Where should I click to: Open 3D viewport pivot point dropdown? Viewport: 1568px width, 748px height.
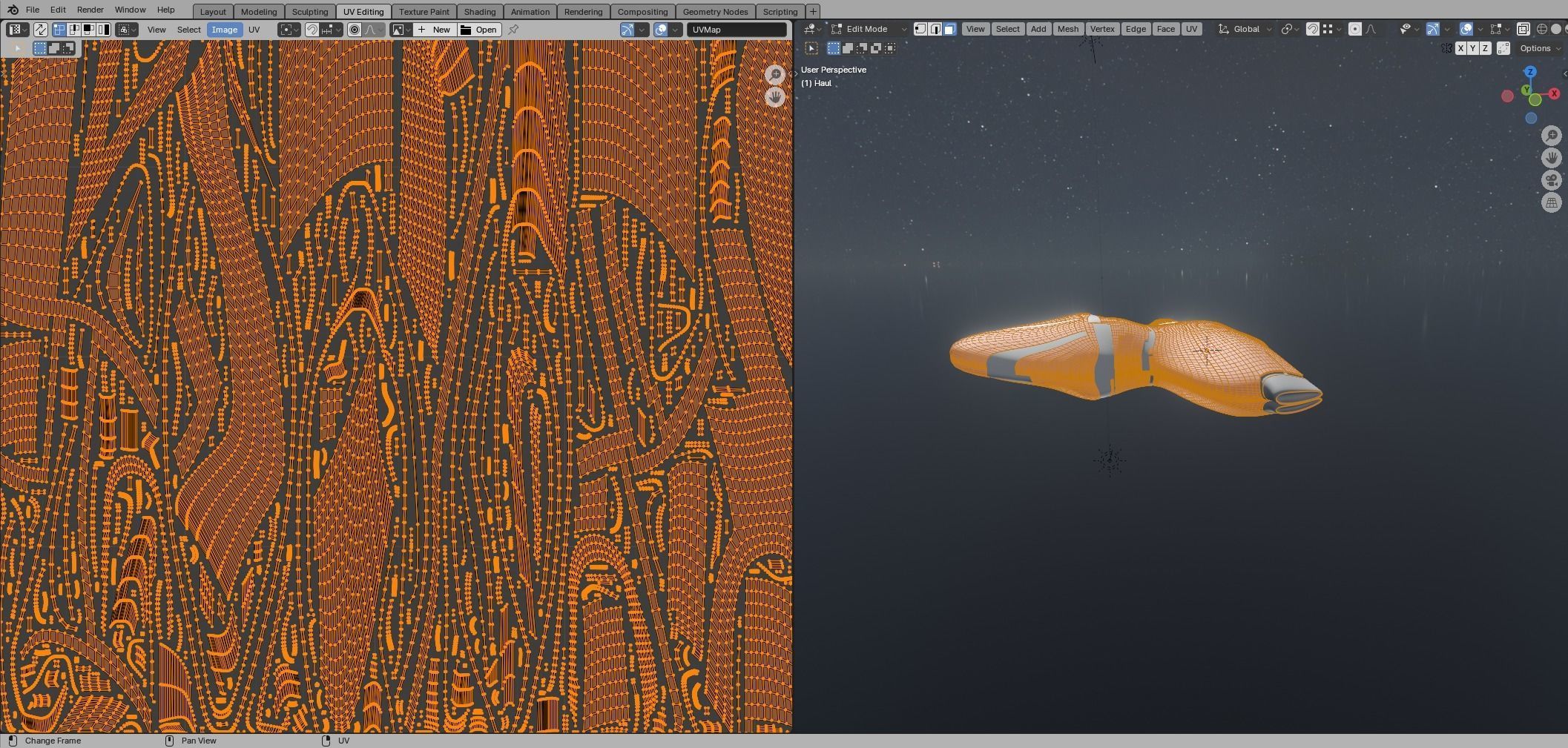pyautogui.click(x=1291, y=29)
